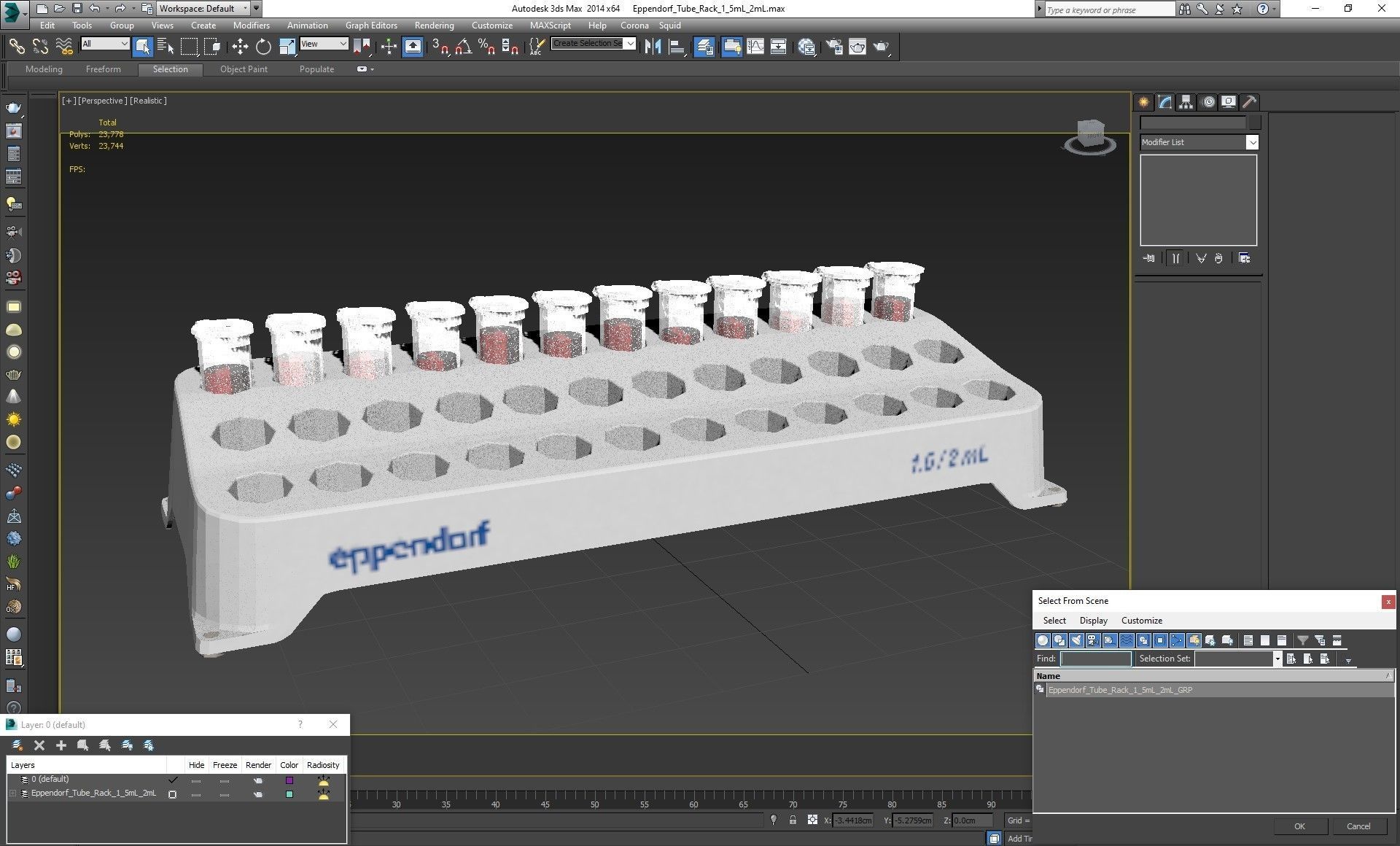Image resolution: width=1400 pixels, height=846 pixels.
Task: Switch to the Freeform ribbon tab
Action: 103,69
